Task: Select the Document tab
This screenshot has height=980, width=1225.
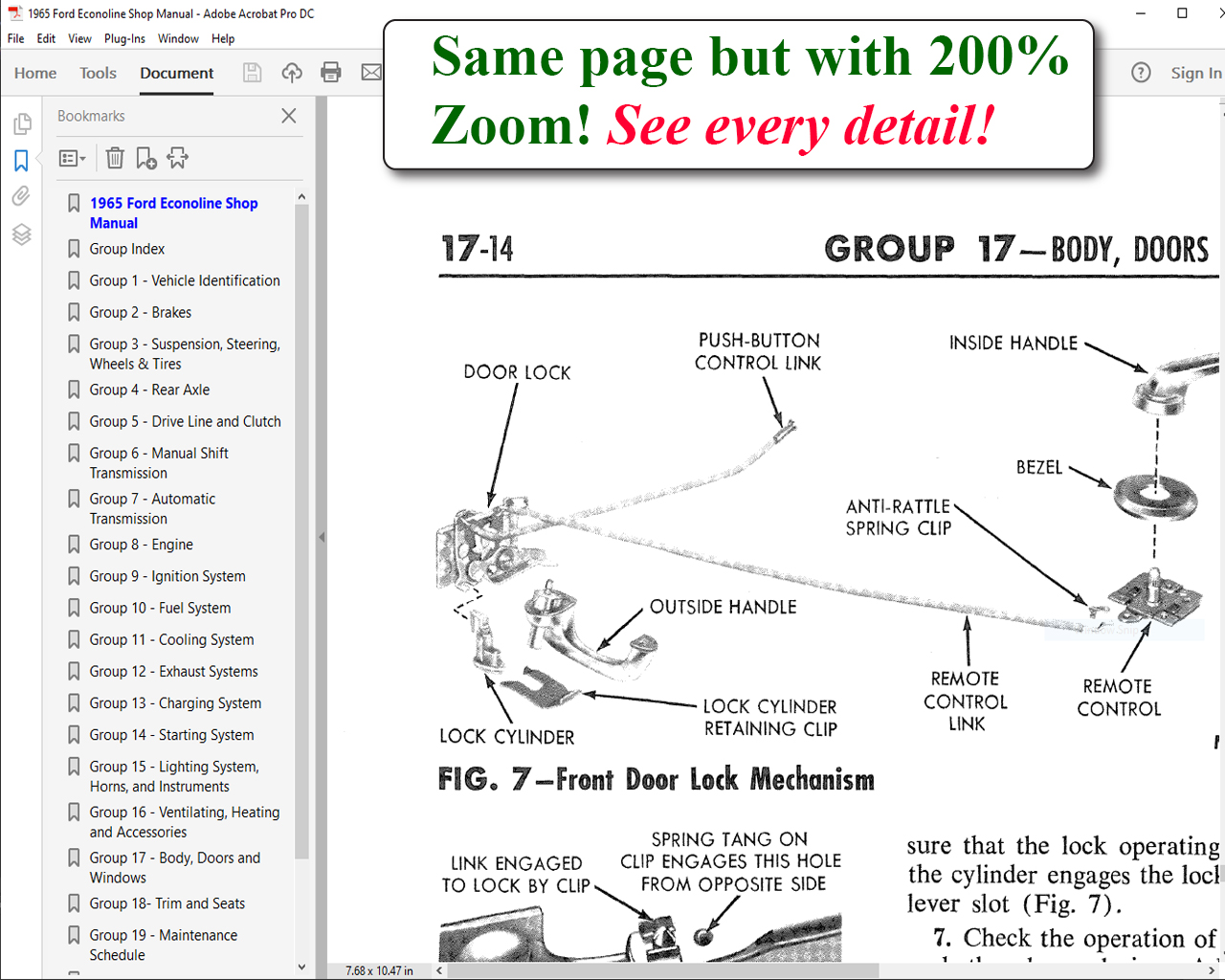Action: [177, 73]
